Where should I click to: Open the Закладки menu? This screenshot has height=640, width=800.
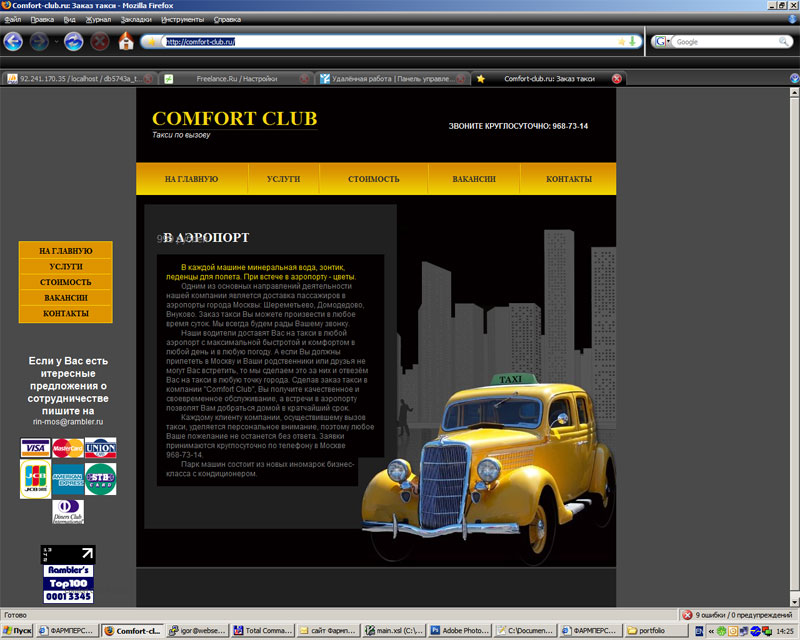point(136,19)
